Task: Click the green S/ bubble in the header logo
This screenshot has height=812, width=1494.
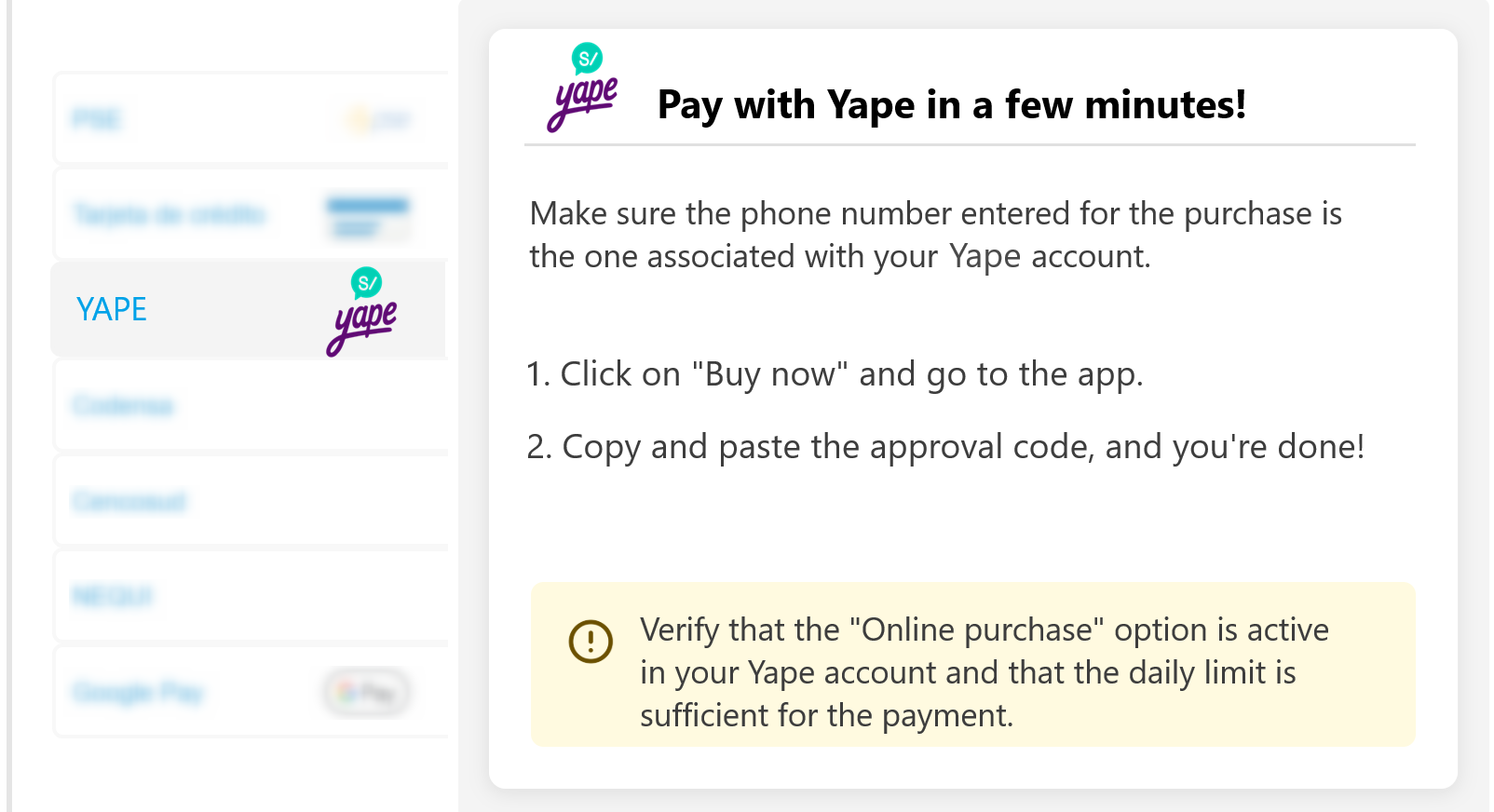Action: click(x=588, y=60)
